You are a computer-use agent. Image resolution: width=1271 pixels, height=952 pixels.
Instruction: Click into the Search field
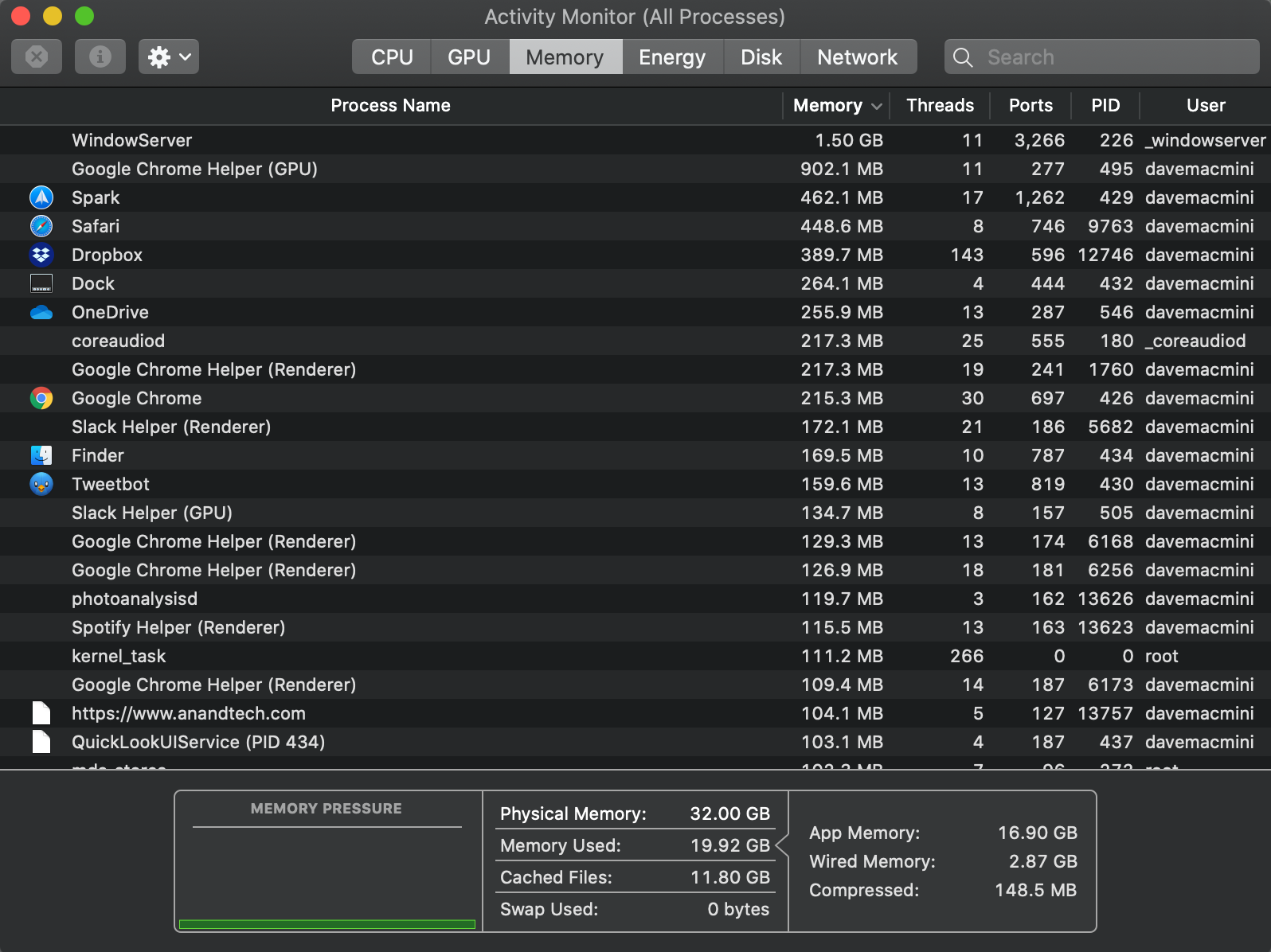tap(1102, 57)
